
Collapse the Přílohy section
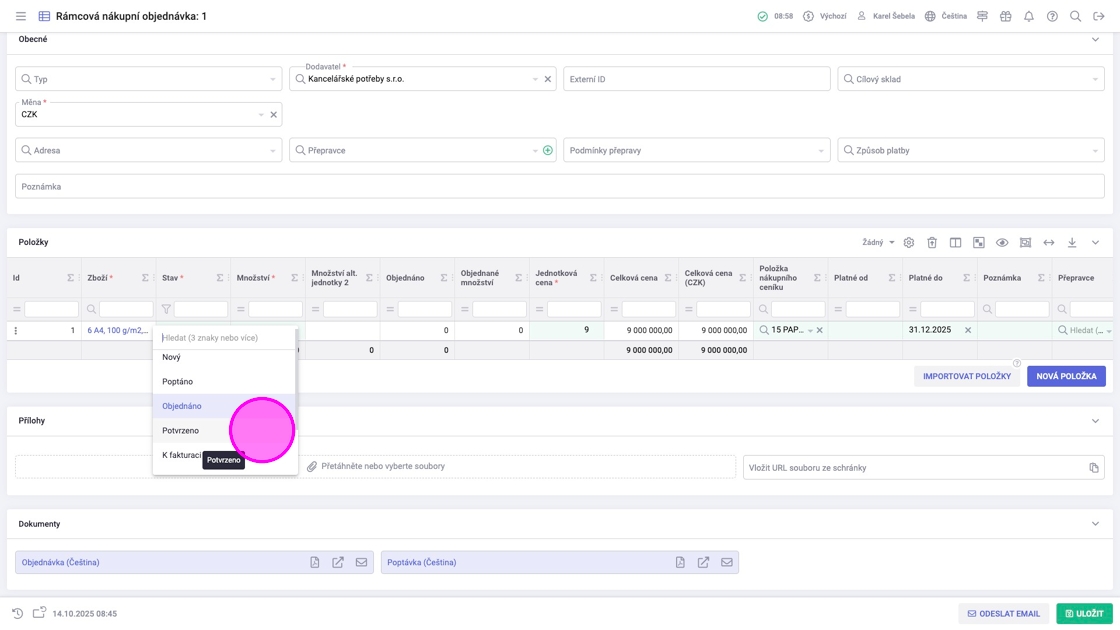click(x=1095, y=421)
